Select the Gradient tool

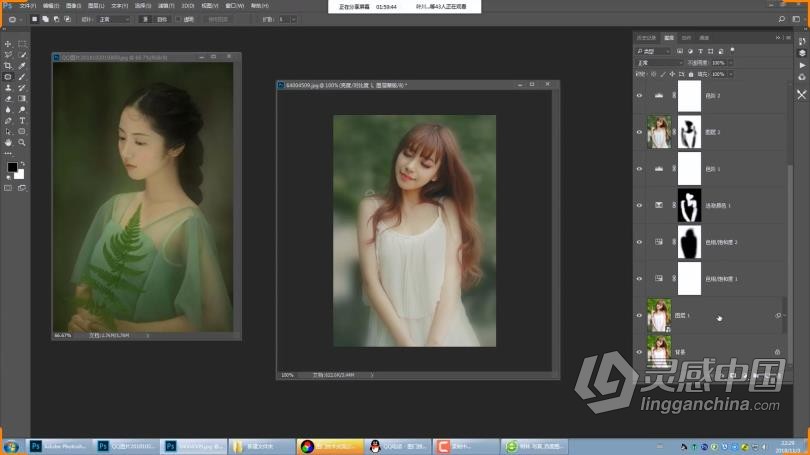click(22, 99)
